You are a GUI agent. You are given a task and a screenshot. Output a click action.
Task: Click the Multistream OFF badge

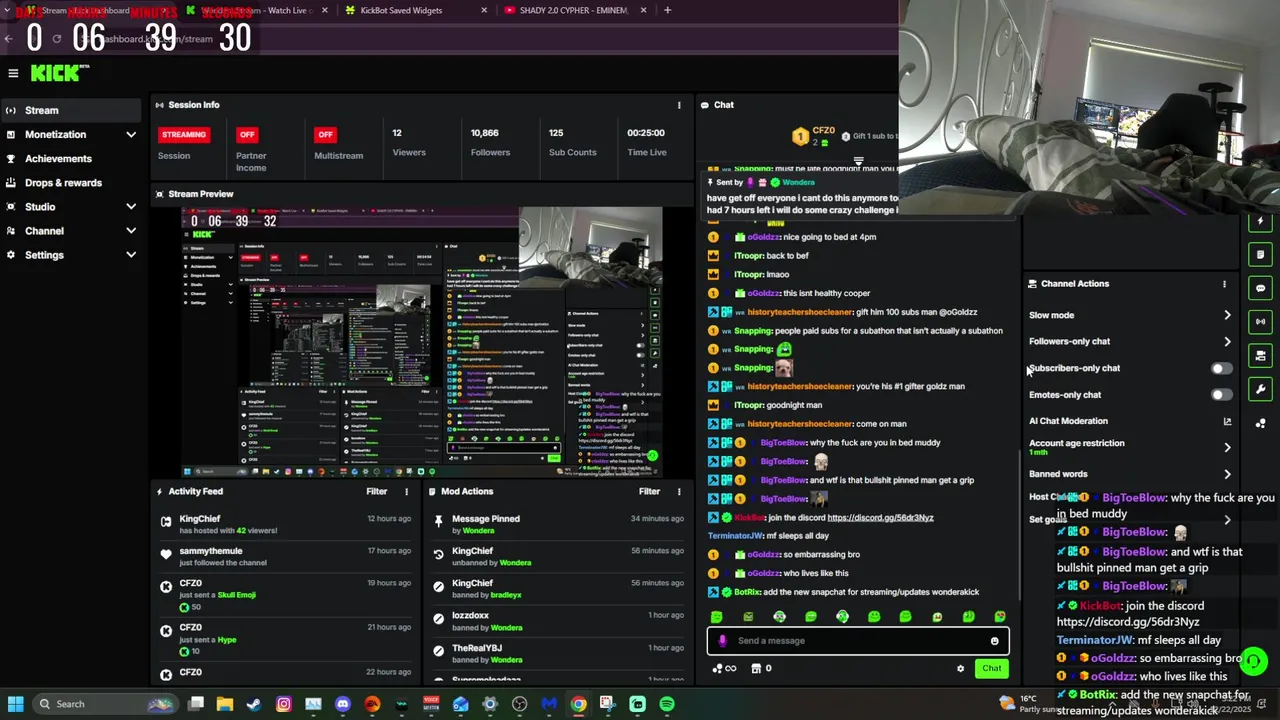[324, 134]
